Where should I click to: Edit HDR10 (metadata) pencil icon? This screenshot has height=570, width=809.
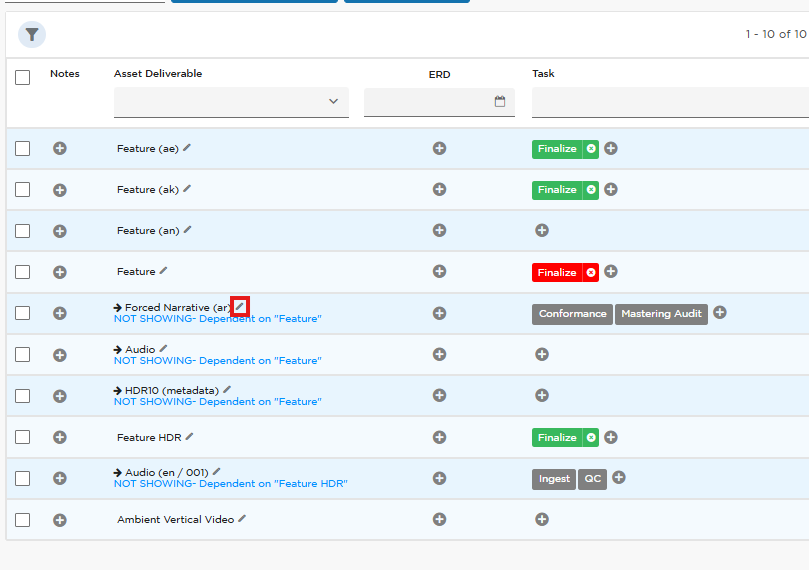point(227,389)
